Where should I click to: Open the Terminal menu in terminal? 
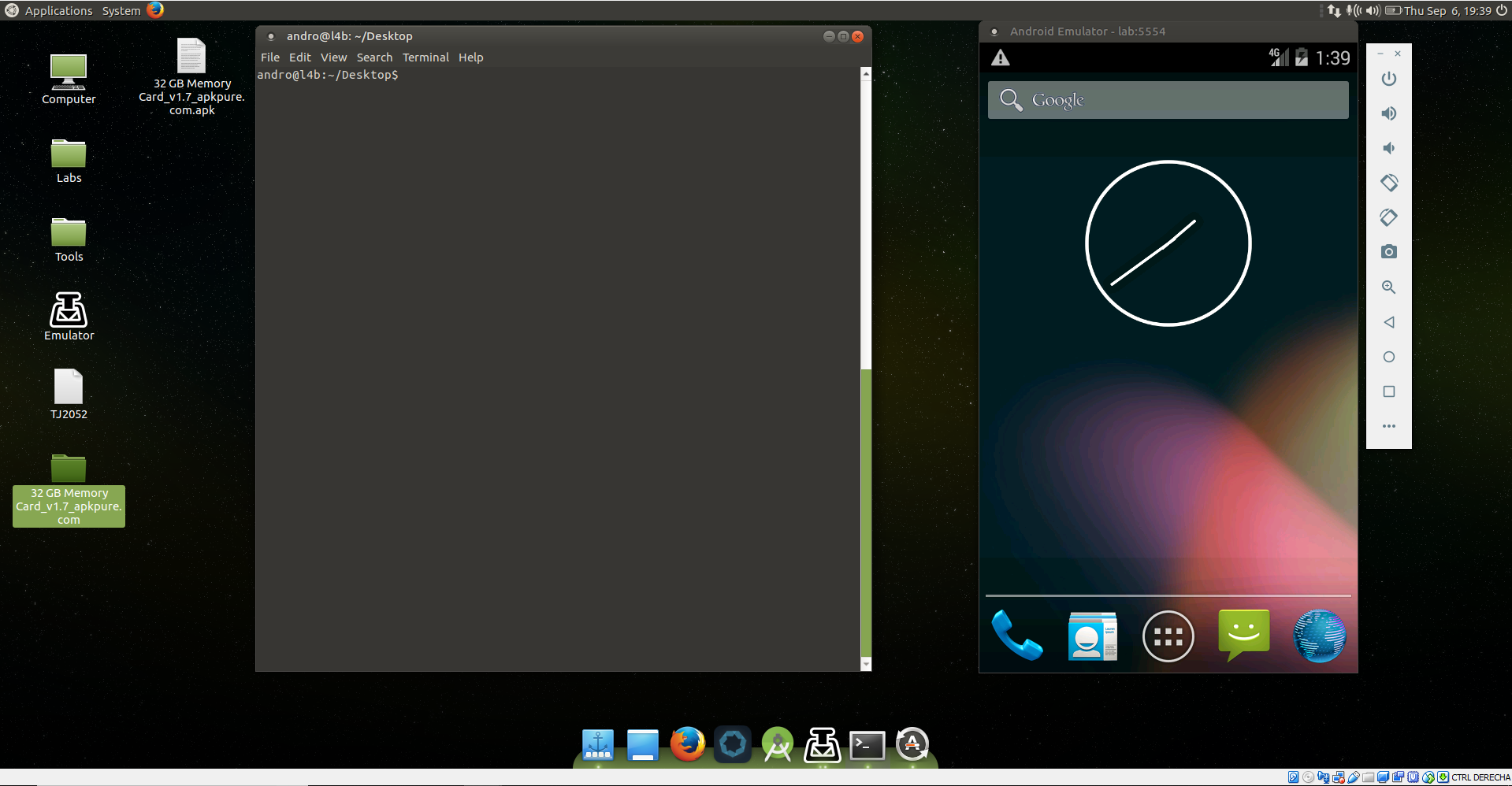click(425, 57)
